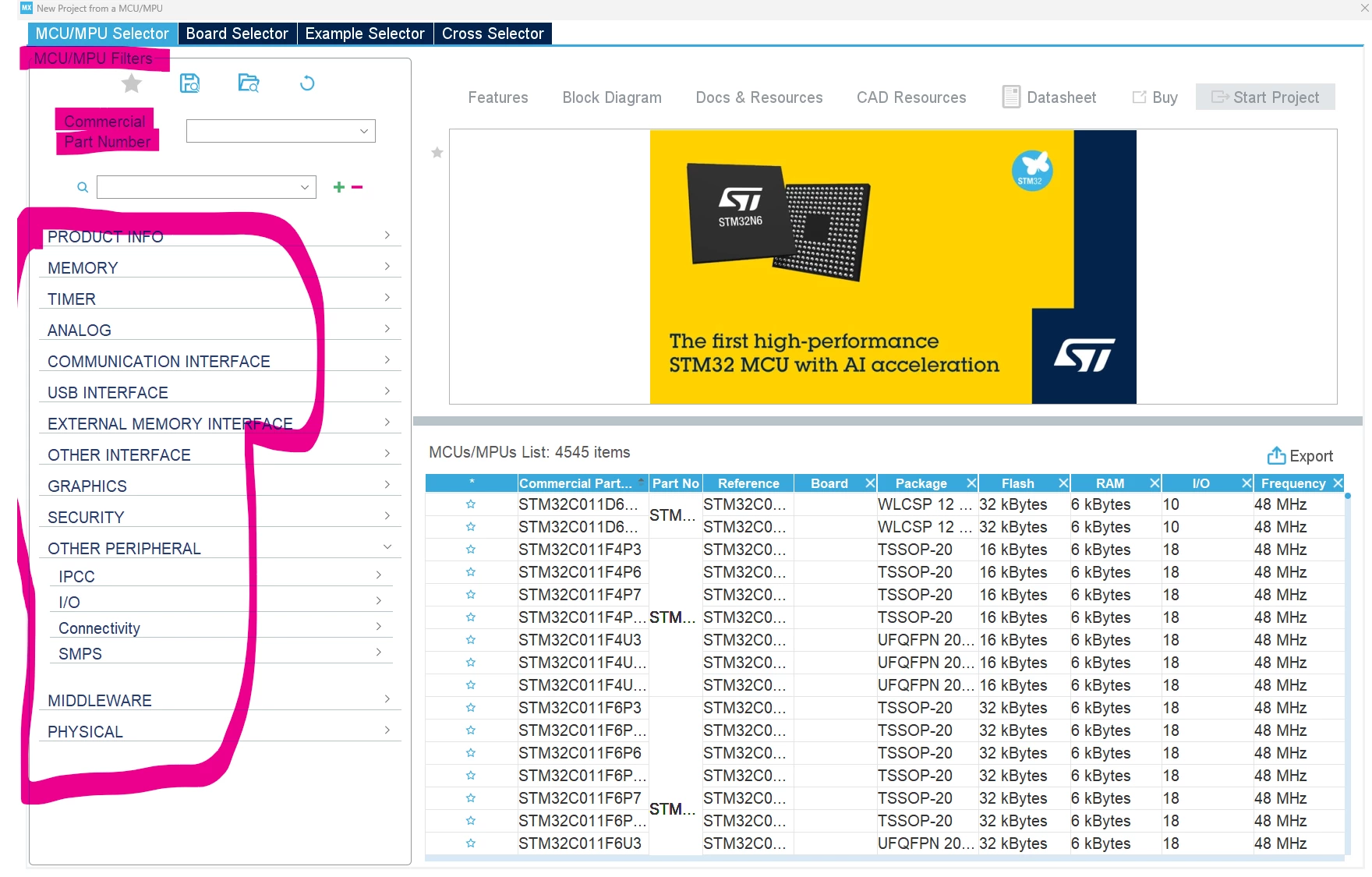Star the STM32C011F6P7 row

point(471,798)
